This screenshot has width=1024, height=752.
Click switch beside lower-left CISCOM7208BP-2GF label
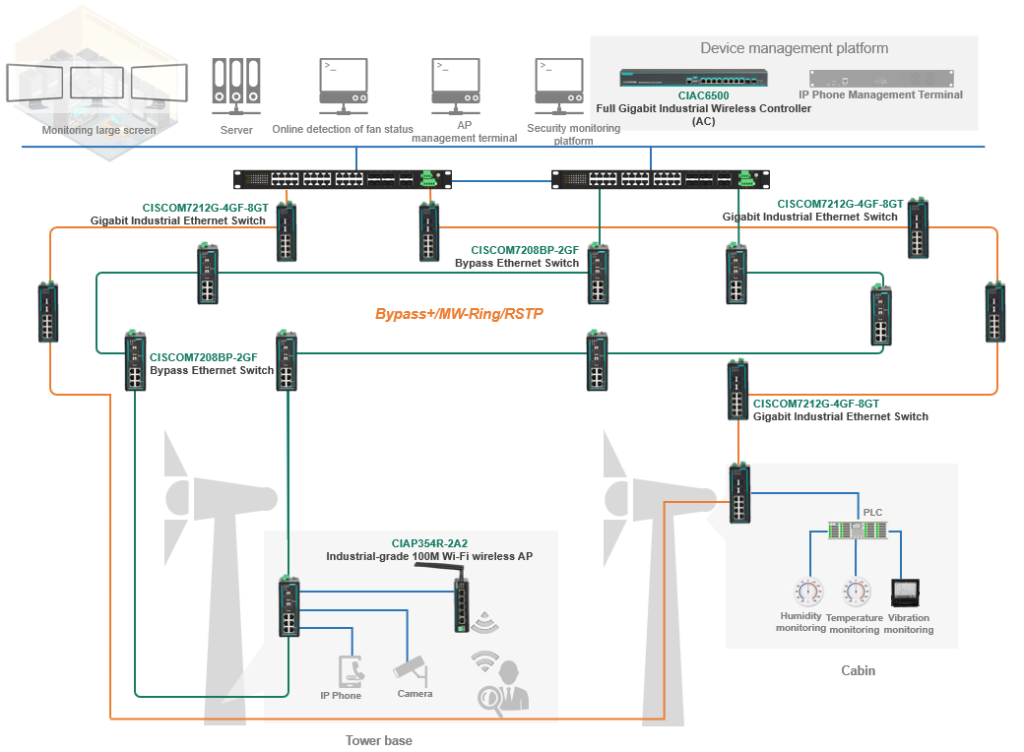(135, 360)
